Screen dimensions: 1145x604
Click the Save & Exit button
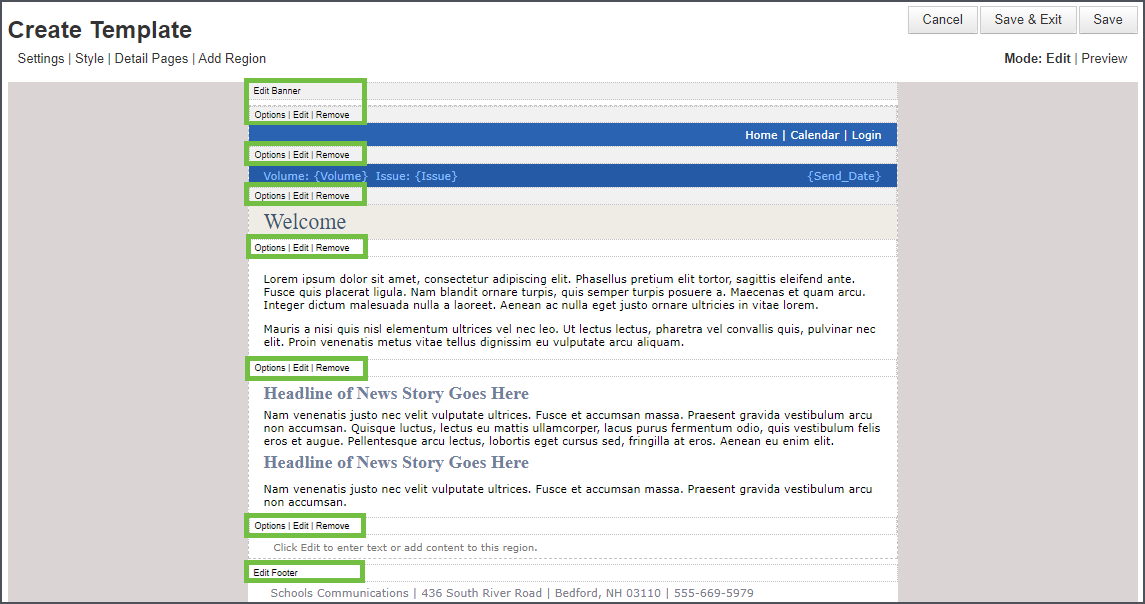pos(1027,20)
